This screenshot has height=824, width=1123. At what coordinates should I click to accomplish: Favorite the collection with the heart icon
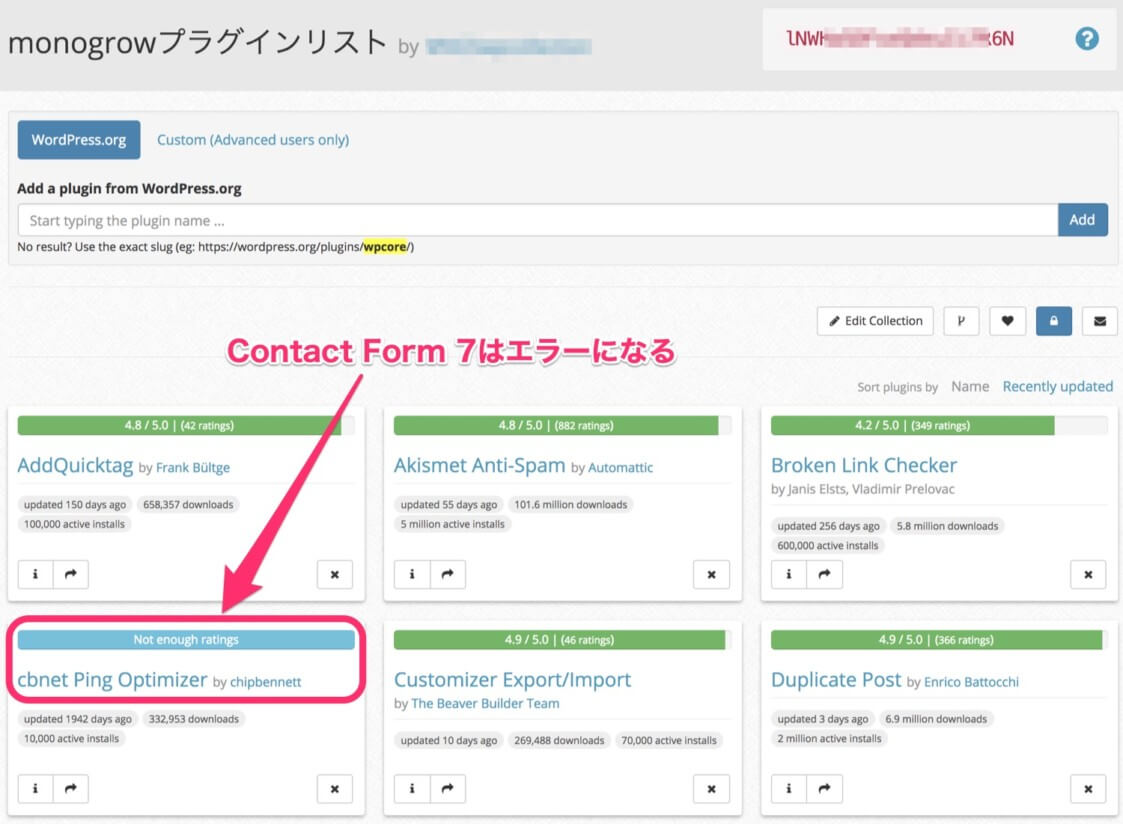1007,321
